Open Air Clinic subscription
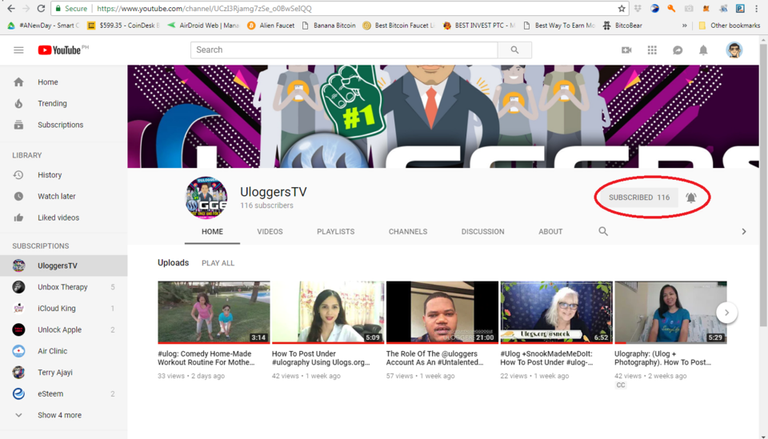This screenshot has height=439, width=768. click(x=64, y=351)
